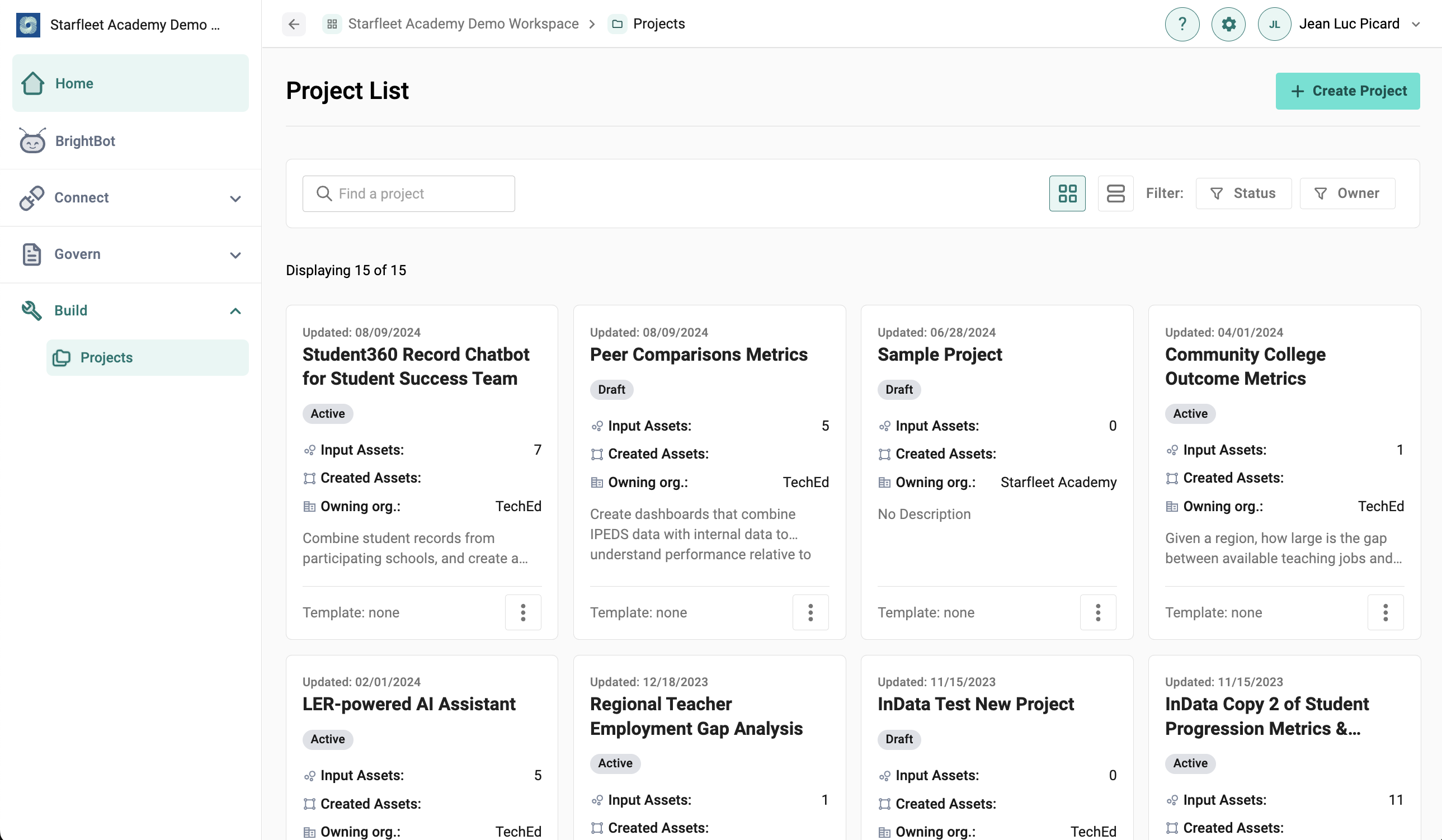Image resolution: width=1442 pixels, height=840 pixels.
Task: Open the Status filter dropdown
Action: 1243,194
